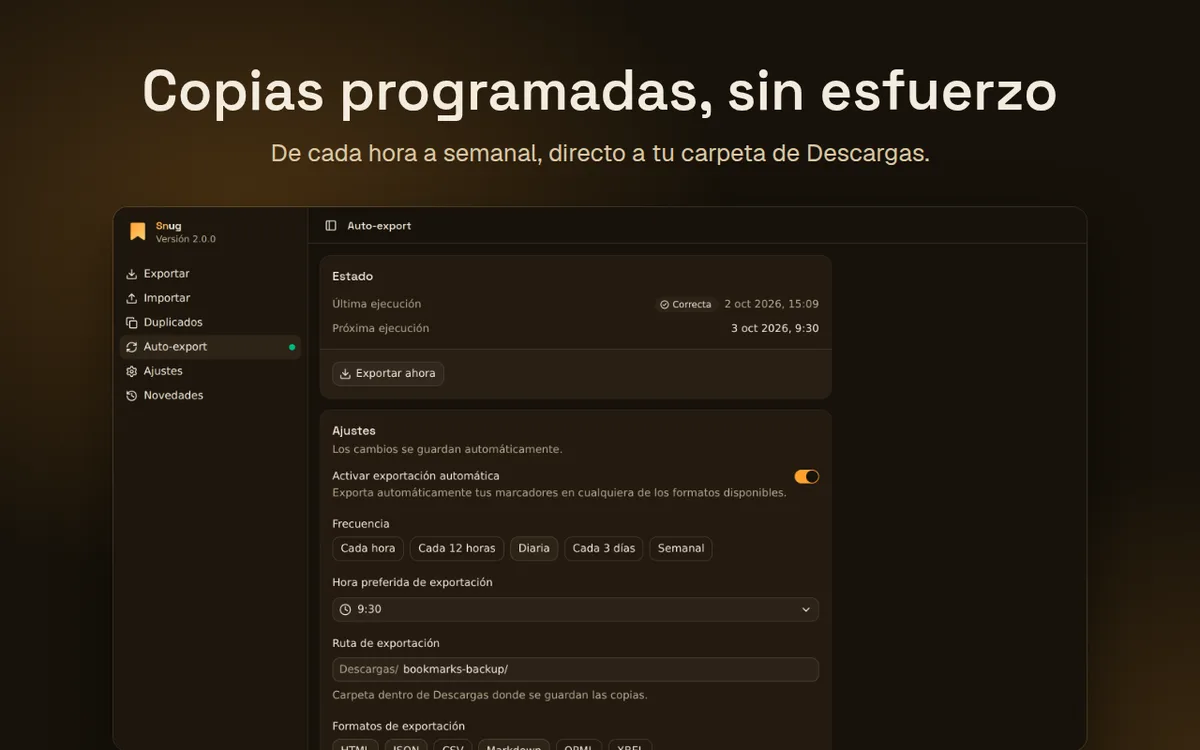Disable the Activar exportación automática switch
This screenshot has height=750, width=1200.
(807, 477)
